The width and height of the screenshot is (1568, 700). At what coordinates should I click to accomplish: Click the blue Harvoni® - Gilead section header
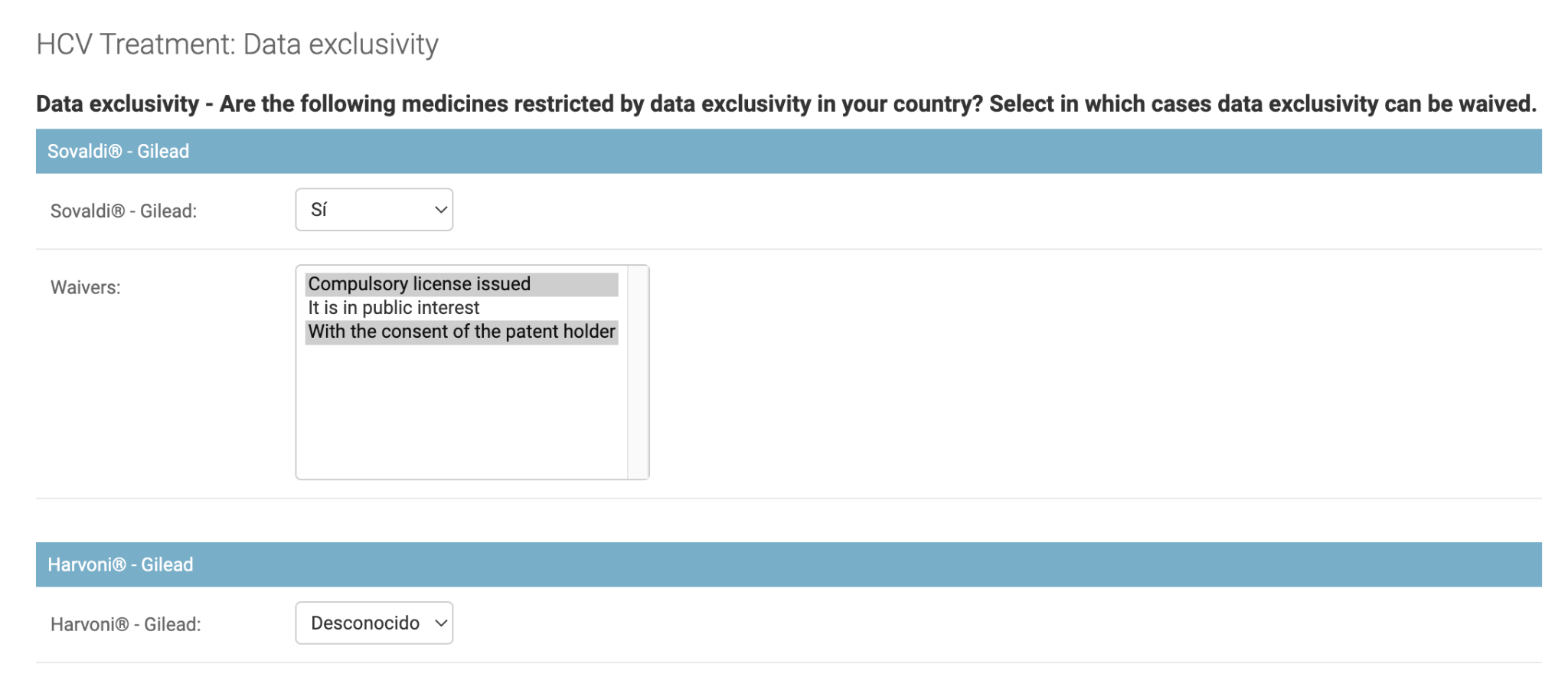click(789, 564)
